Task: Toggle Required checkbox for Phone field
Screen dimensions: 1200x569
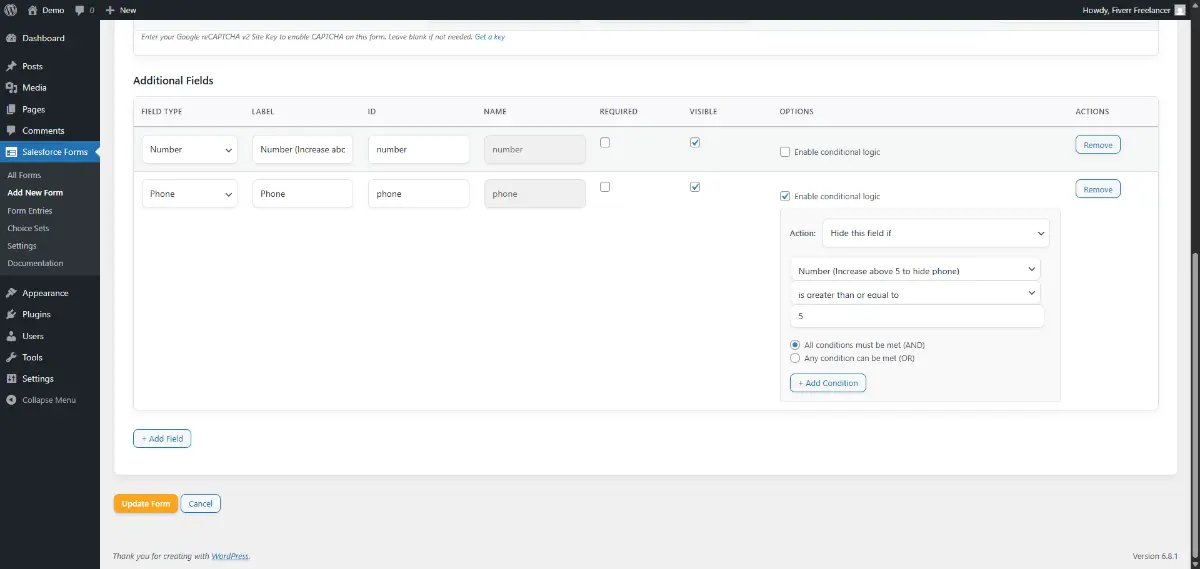Action: click(605, 186)
